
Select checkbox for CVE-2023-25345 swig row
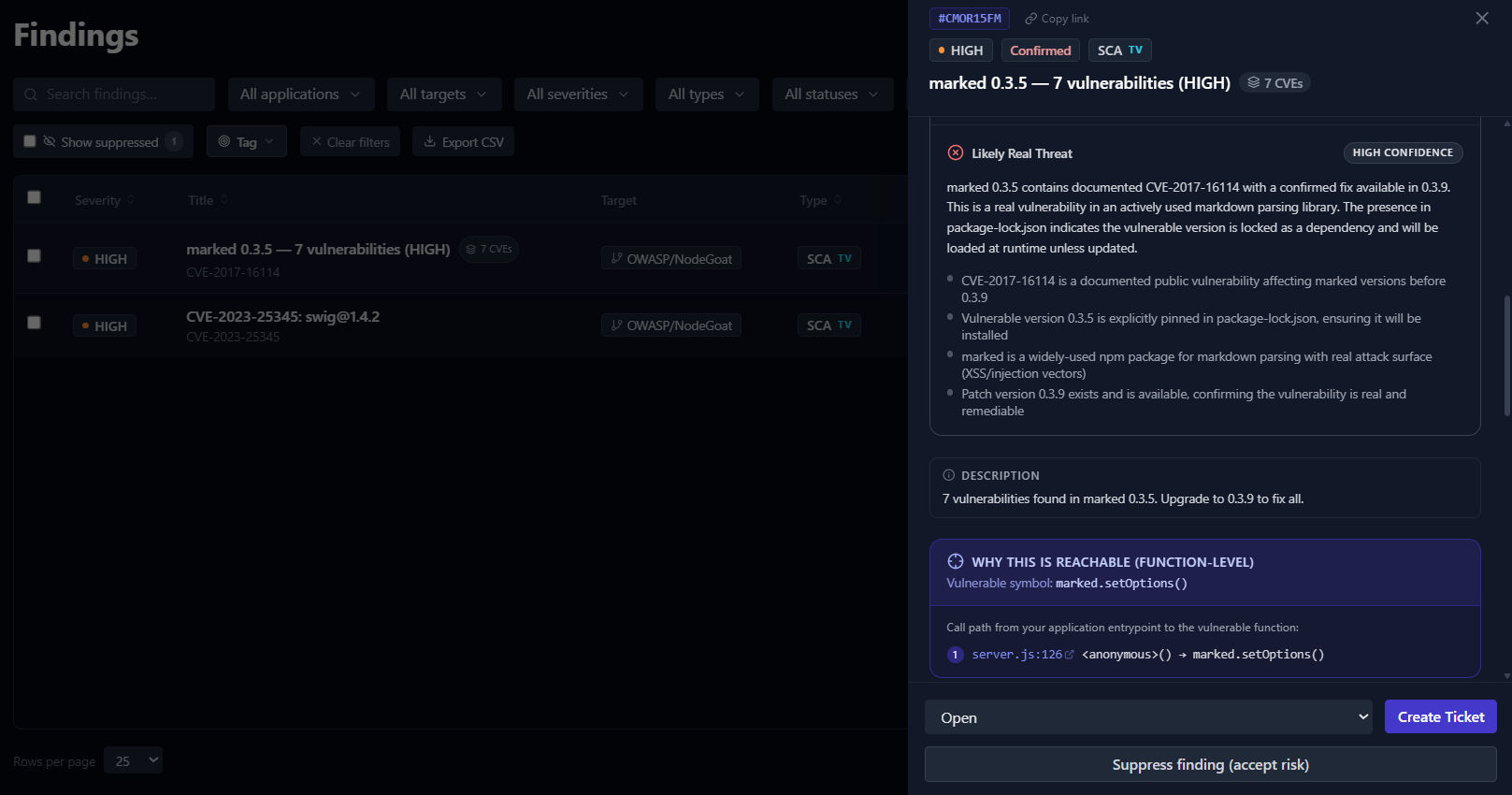(x=35, y=323)
